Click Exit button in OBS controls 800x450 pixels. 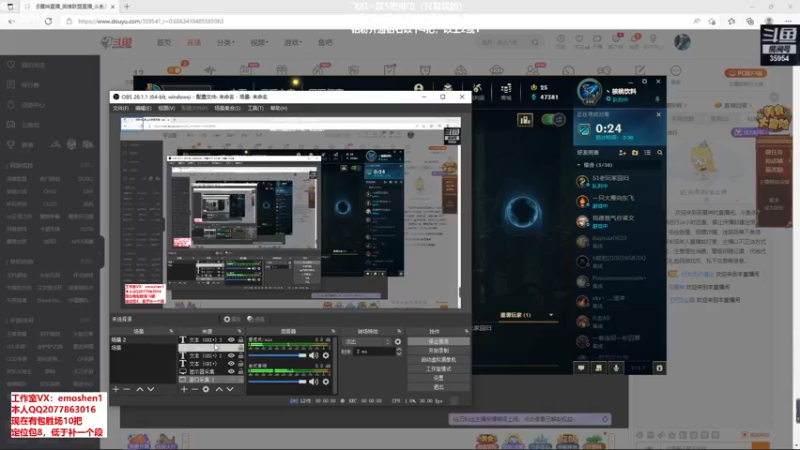click(x=438, y=387)
